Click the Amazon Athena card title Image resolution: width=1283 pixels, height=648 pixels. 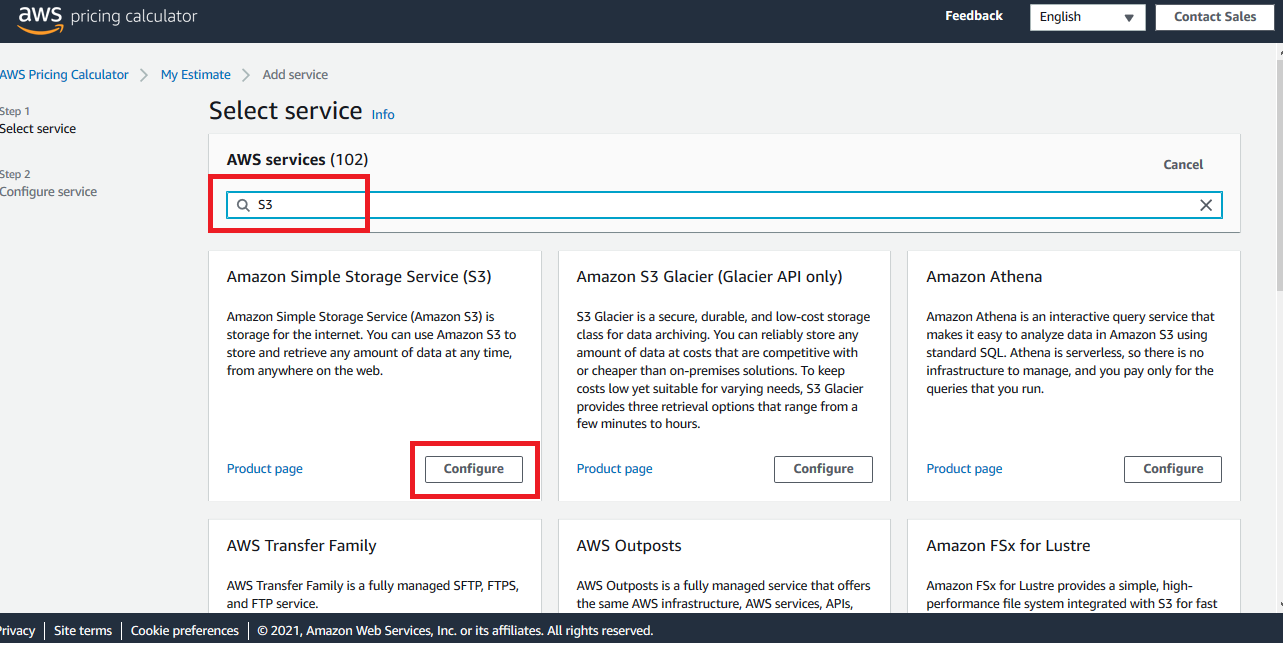(x=984, y=277)
